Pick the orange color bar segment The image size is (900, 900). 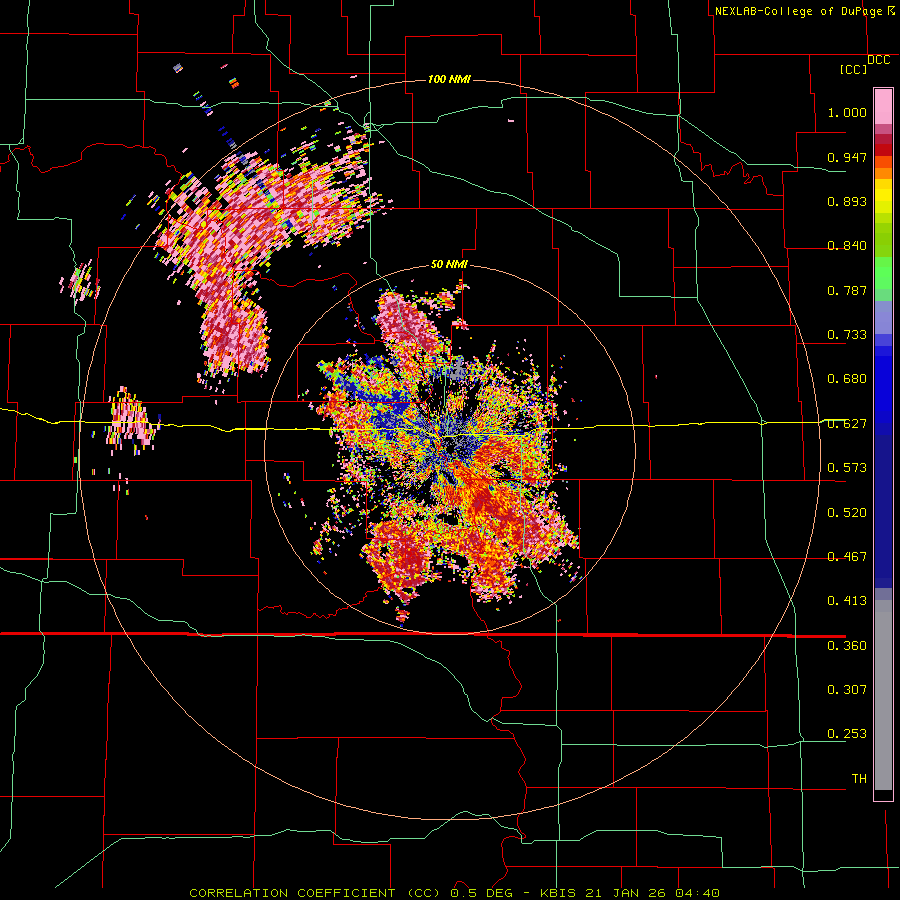pyautogui.click(x=883, y=173)
